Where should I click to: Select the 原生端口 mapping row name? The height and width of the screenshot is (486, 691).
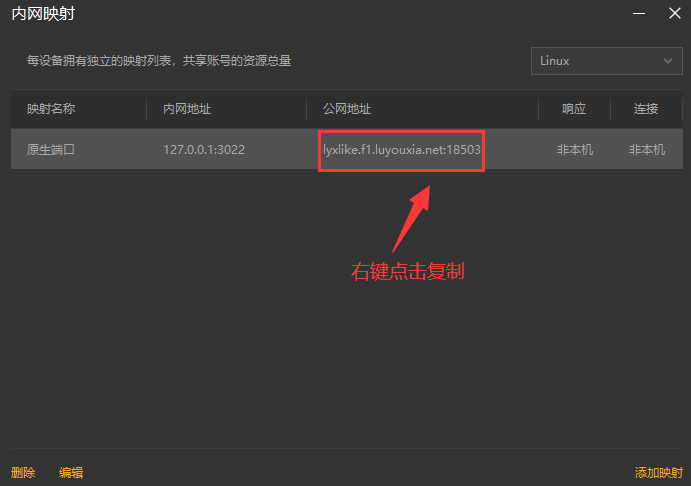51,150
